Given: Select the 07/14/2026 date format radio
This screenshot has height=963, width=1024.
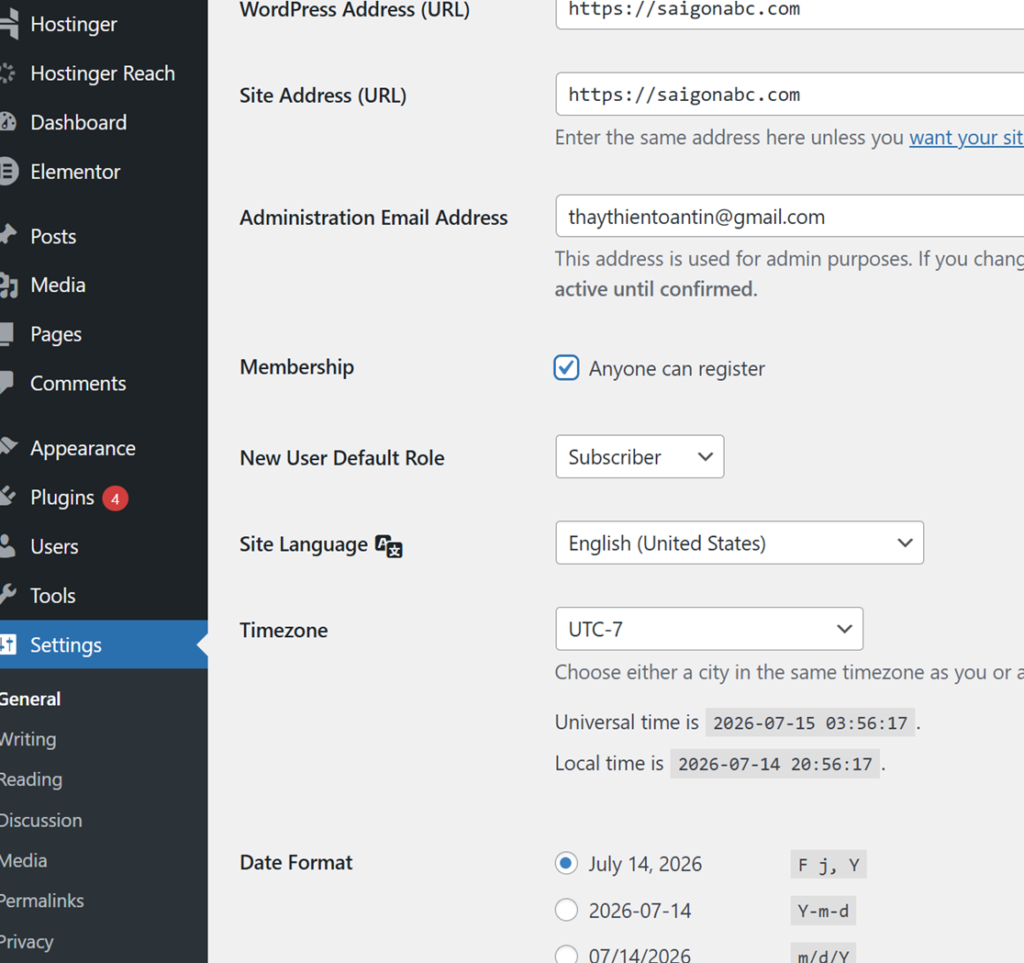Looking at the screenshot, I should [x=566, y=955].
